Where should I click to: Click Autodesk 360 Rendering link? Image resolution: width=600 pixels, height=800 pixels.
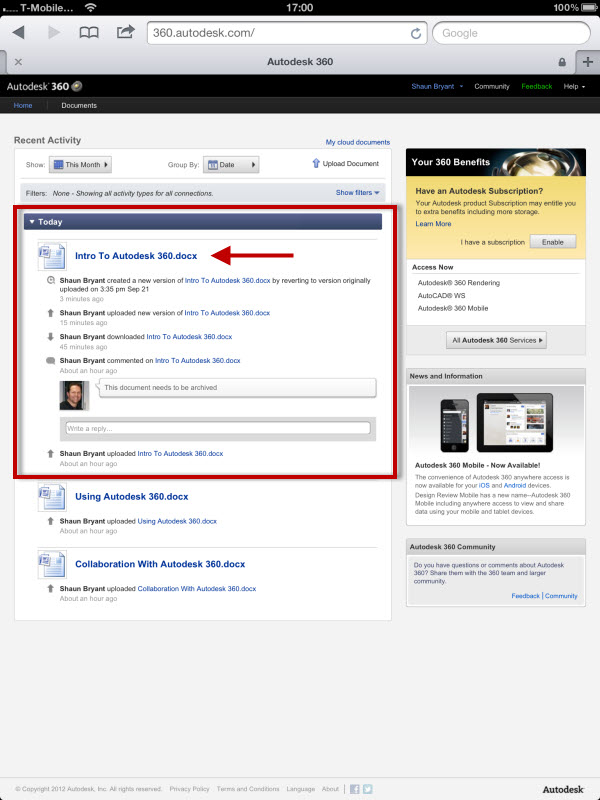[459, 283]
